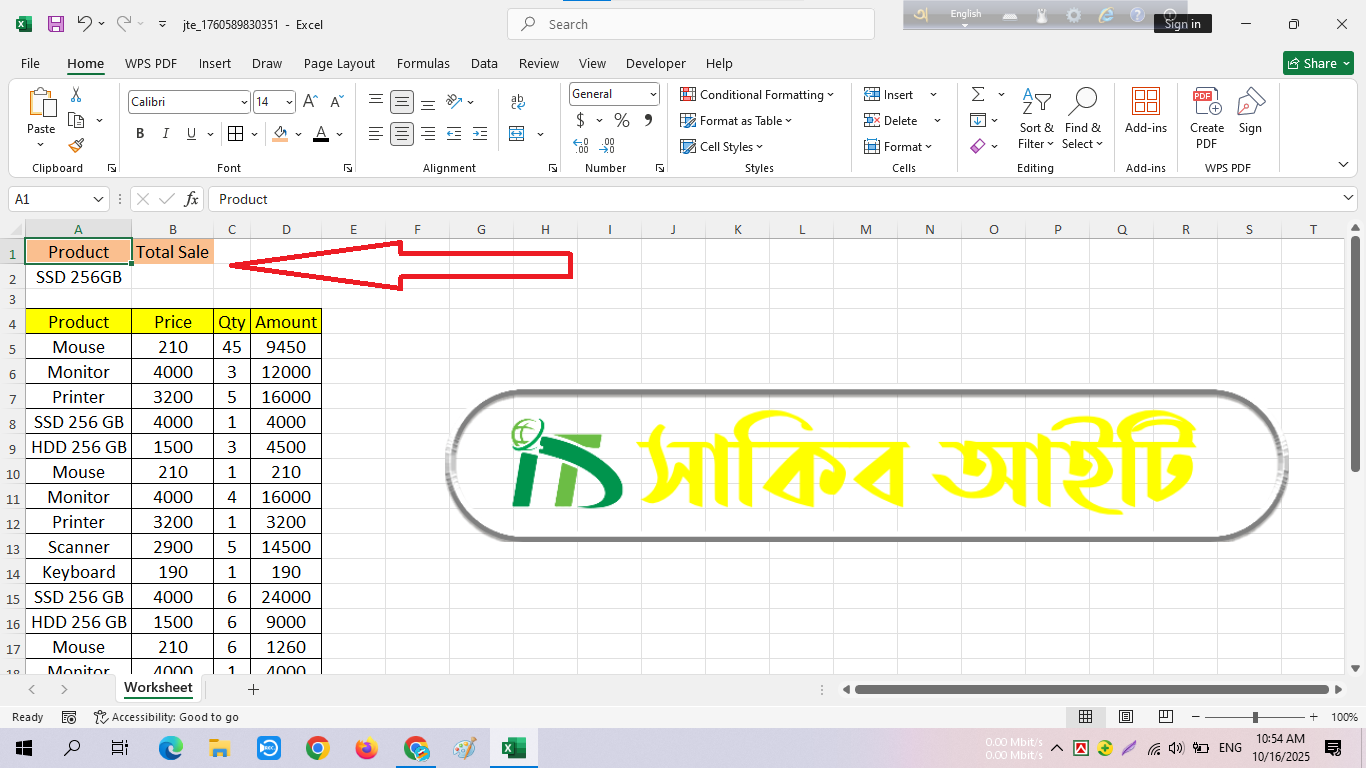Toggle Bold formatting
Image resolution: width=1366 pixels, height=768 pixels.
140,134
